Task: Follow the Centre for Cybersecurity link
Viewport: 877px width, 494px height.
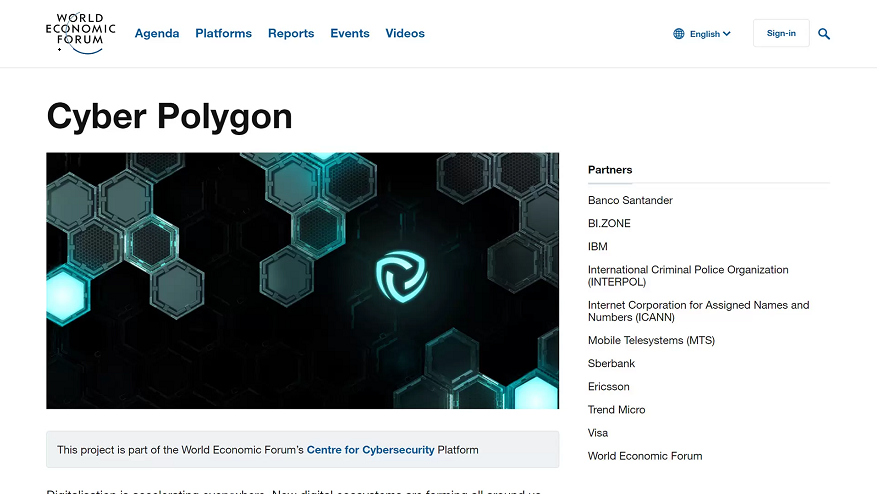Action: 370,450
